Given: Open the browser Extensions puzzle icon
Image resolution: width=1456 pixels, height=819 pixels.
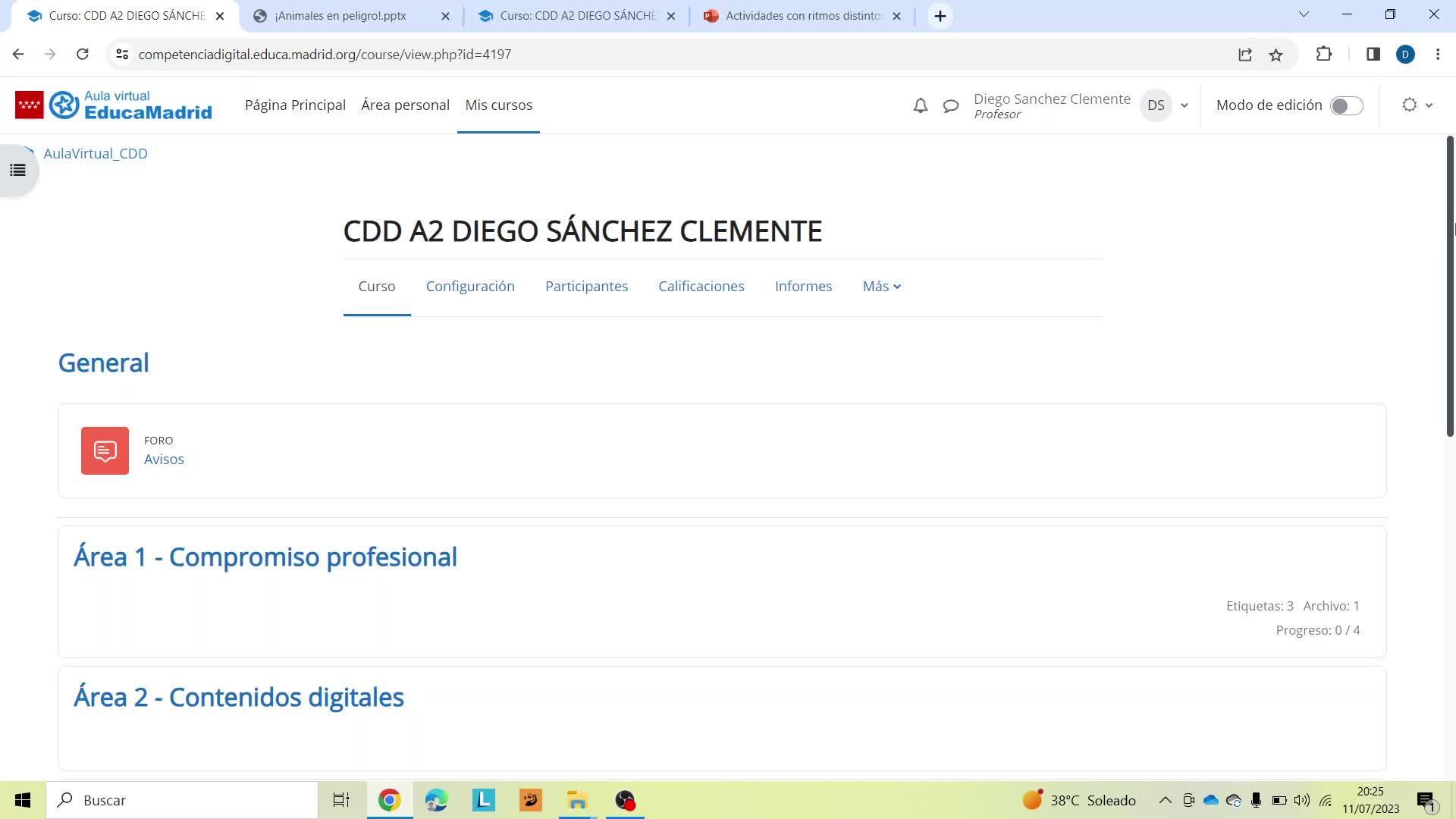Looking at the screenshot, I should click(x=1324, y=55).
